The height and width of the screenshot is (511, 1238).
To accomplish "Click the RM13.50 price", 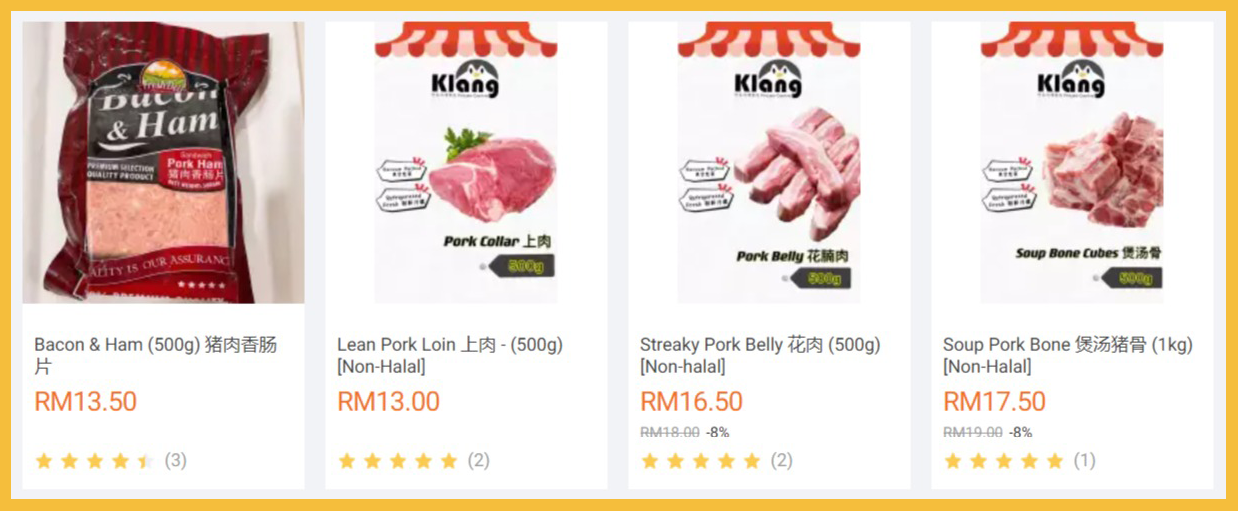I will (x=85, y=402).
